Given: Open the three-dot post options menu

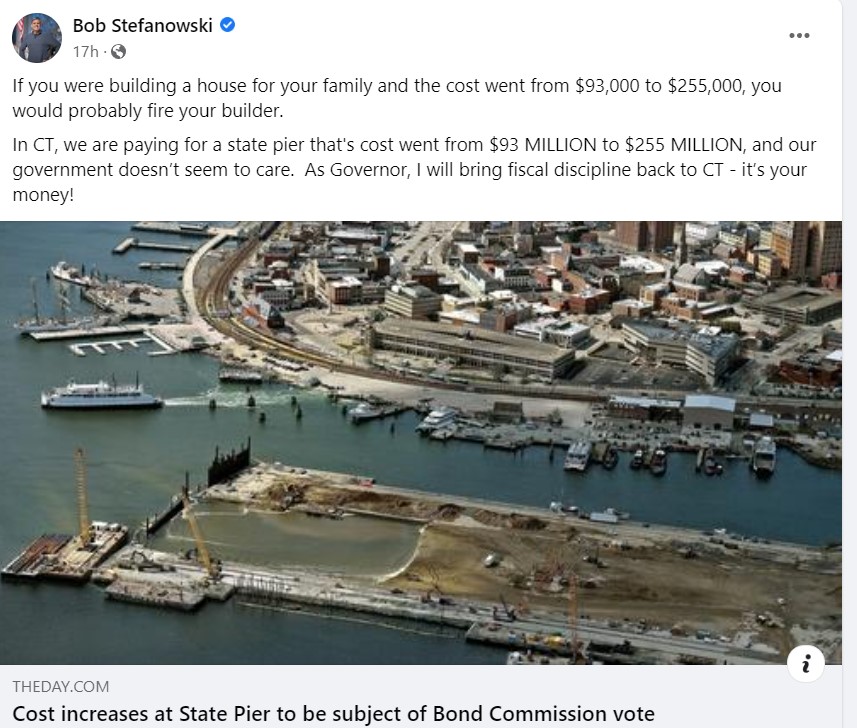Looking at the screenshot, I should click(799, 36).
